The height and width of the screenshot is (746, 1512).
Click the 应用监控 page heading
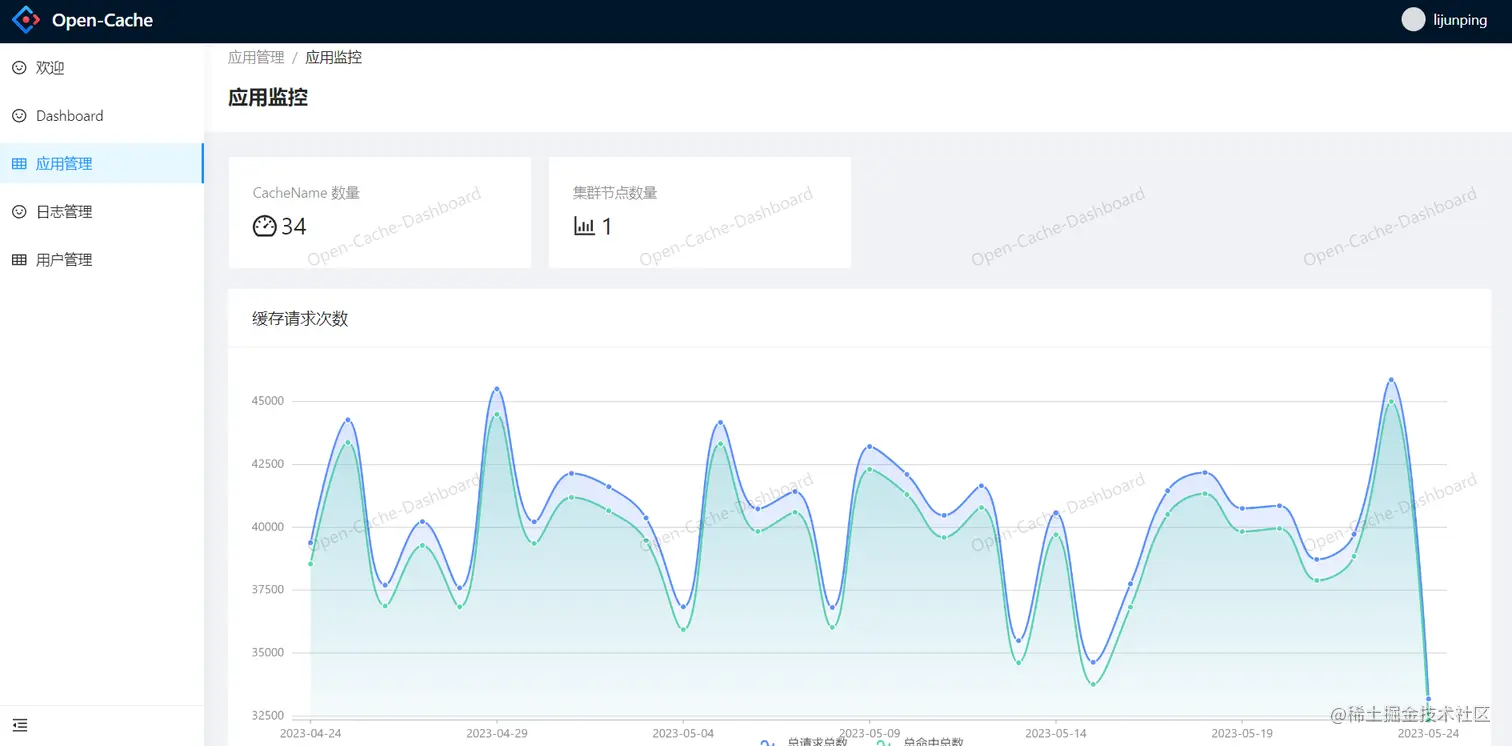tap(268, 98)
